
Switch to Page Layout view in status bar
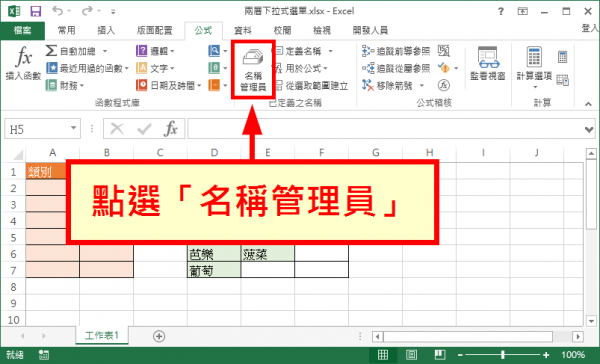411,355
